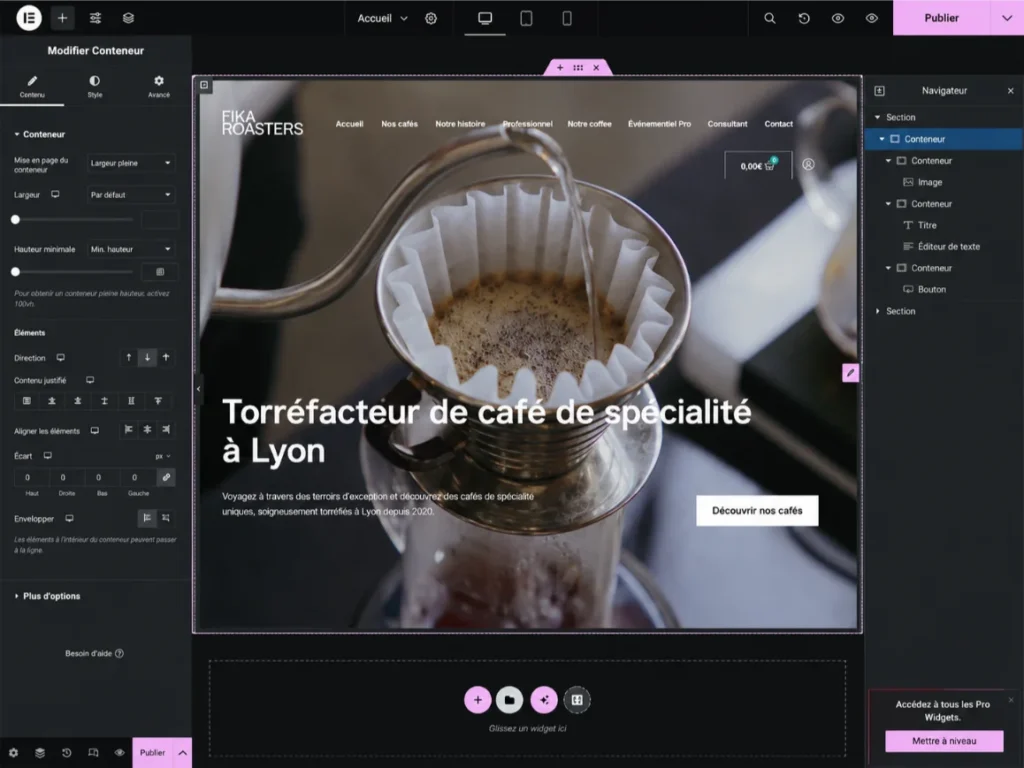The image size is (1024, 768).
Task: Collapse the Conteneur section heading
Action: (x=40, y=134)
